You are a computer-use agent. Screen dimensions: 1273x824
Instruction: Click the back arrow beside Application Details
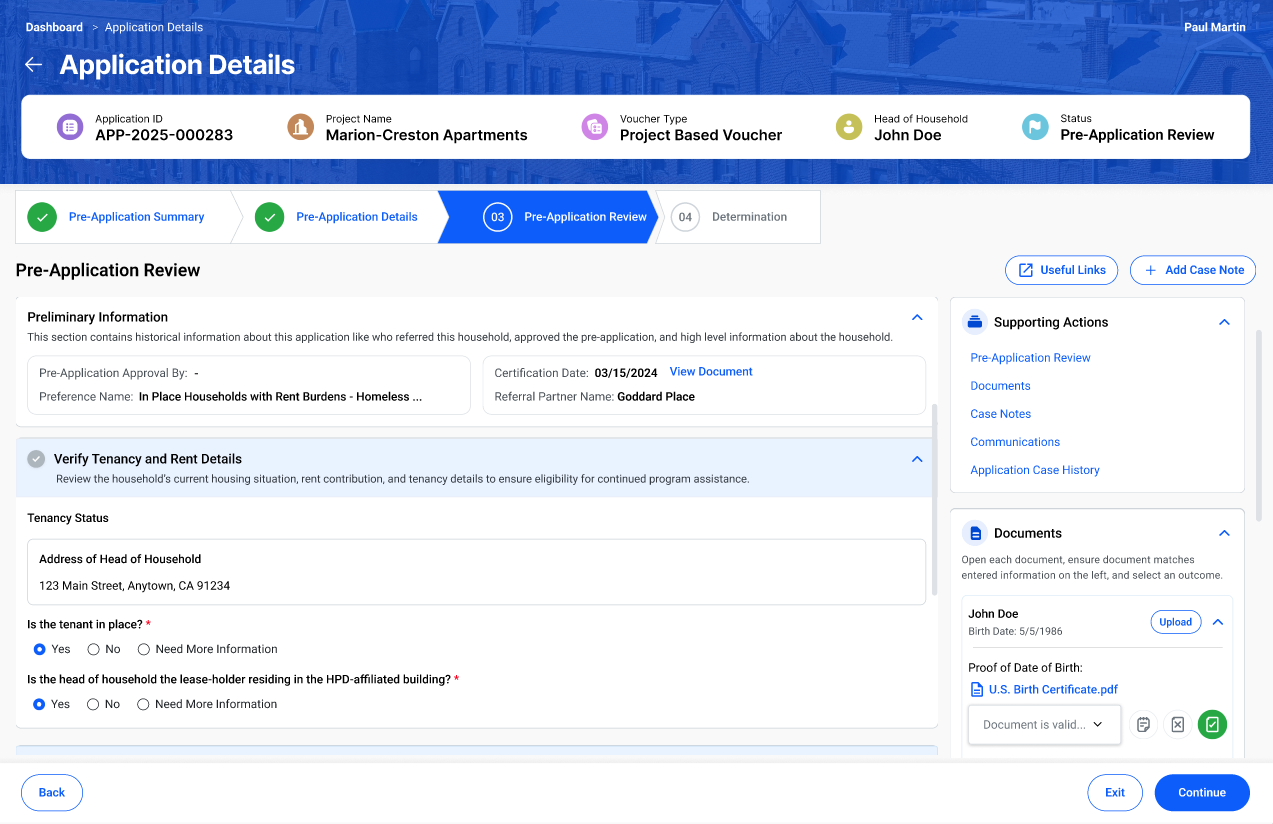[x=34, y=65]
